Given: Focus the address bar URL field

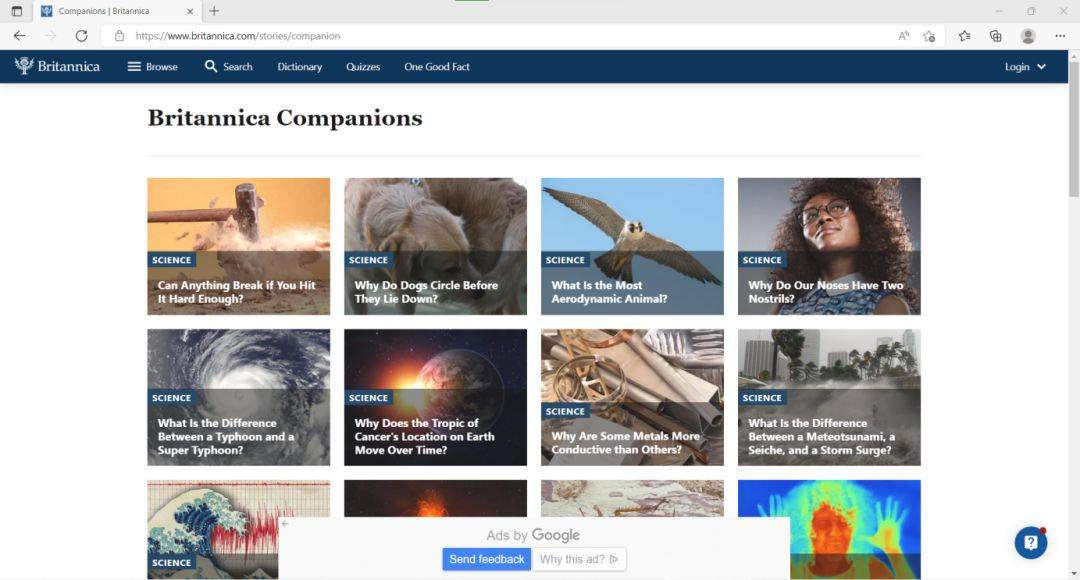Looking at the screenshot, I should click(x=503, y=36).
